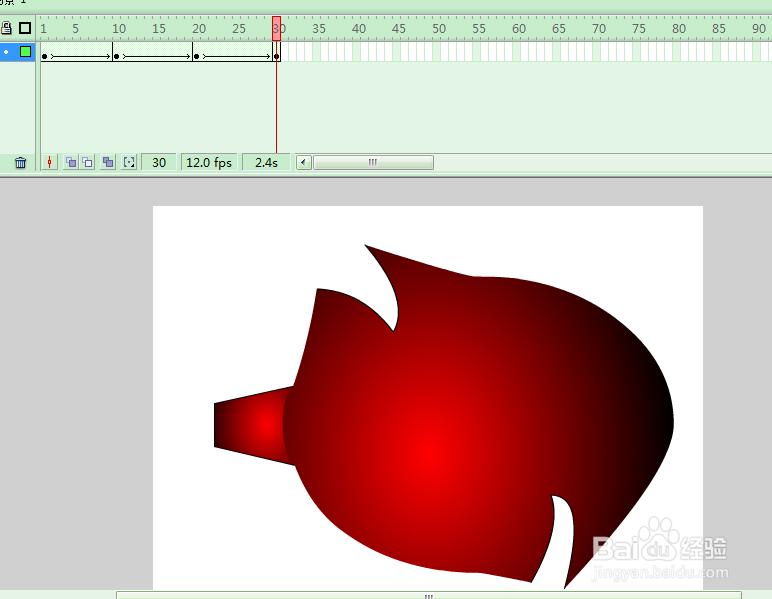Click the elapsed time 2.4s display
Viewport: 772px width, 599px height.
click(266, 162)
